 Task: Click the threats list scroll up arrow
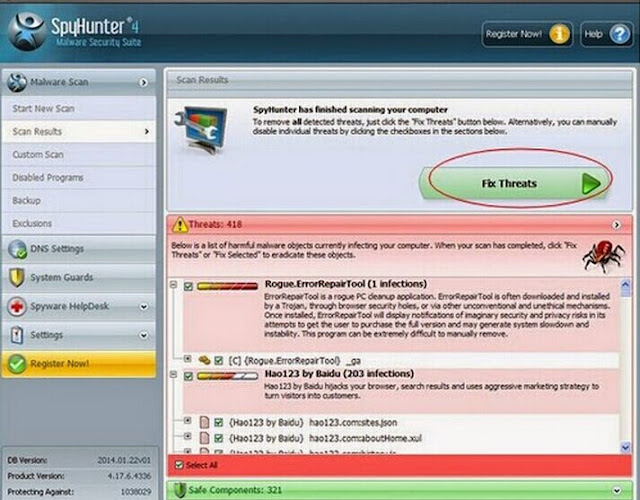coord(625,287)
